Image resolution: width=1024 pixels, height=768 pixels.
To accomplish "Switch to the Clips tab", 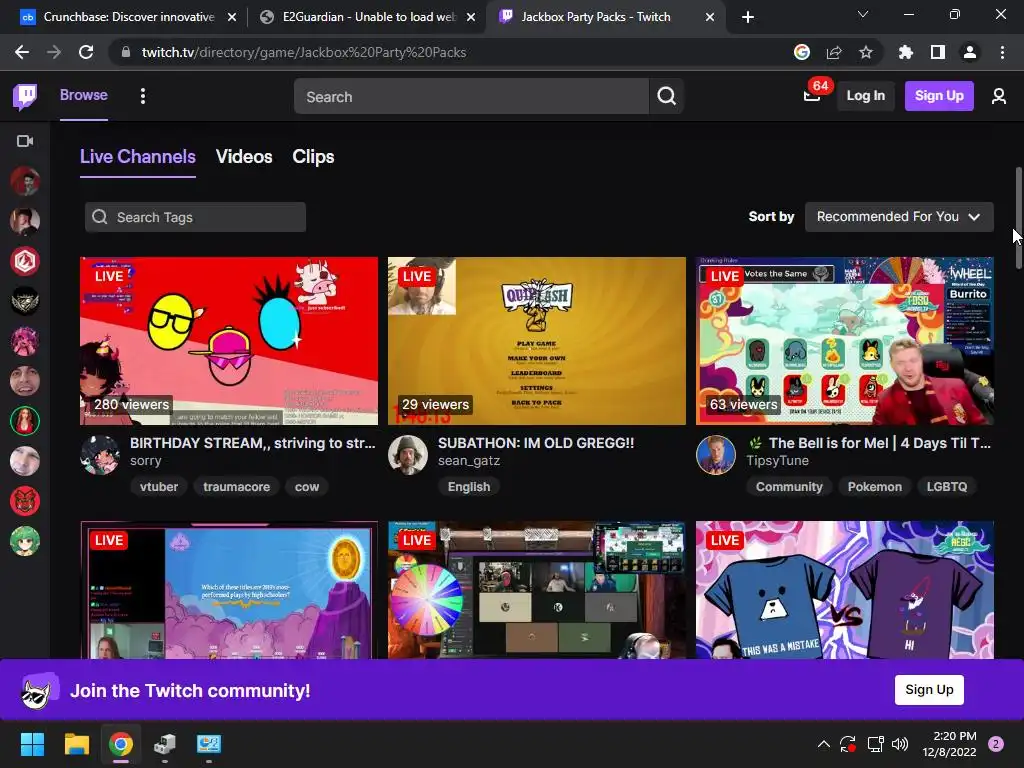I will (x=313, y=157).
